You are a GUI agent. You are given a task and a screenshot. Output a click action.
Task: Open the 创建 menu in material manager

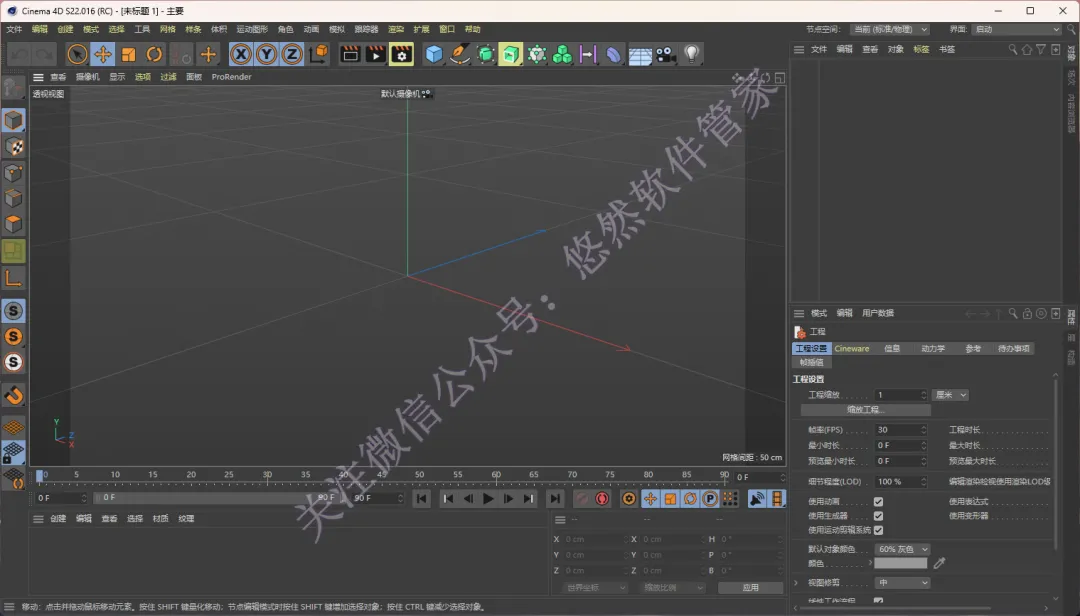point(58,518)
